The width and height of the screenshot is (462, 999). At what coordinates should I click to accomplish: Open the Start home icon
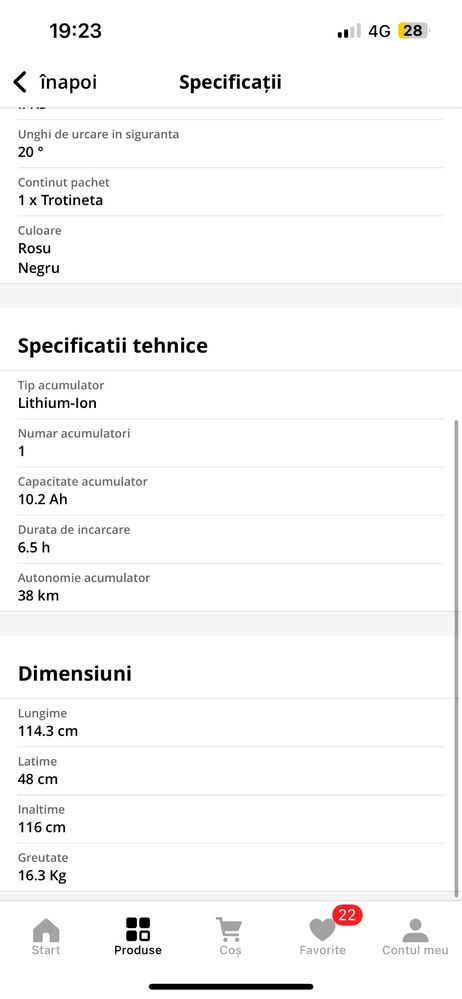click(46, 930)
